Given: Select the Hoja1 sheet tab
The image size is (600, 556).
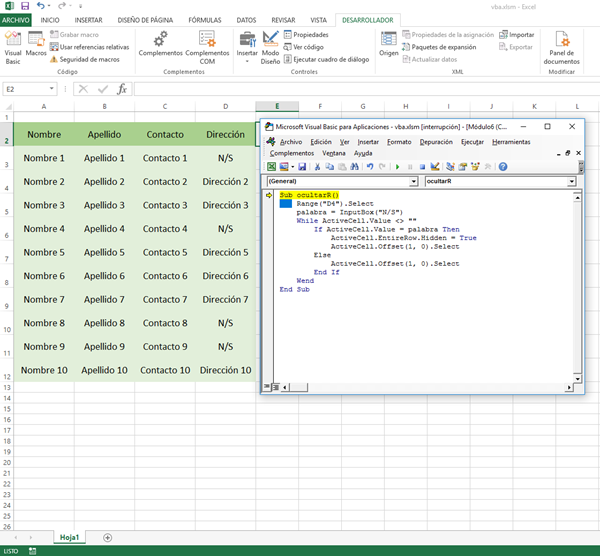Looking at the screenshot, I should tap(69, 537).
